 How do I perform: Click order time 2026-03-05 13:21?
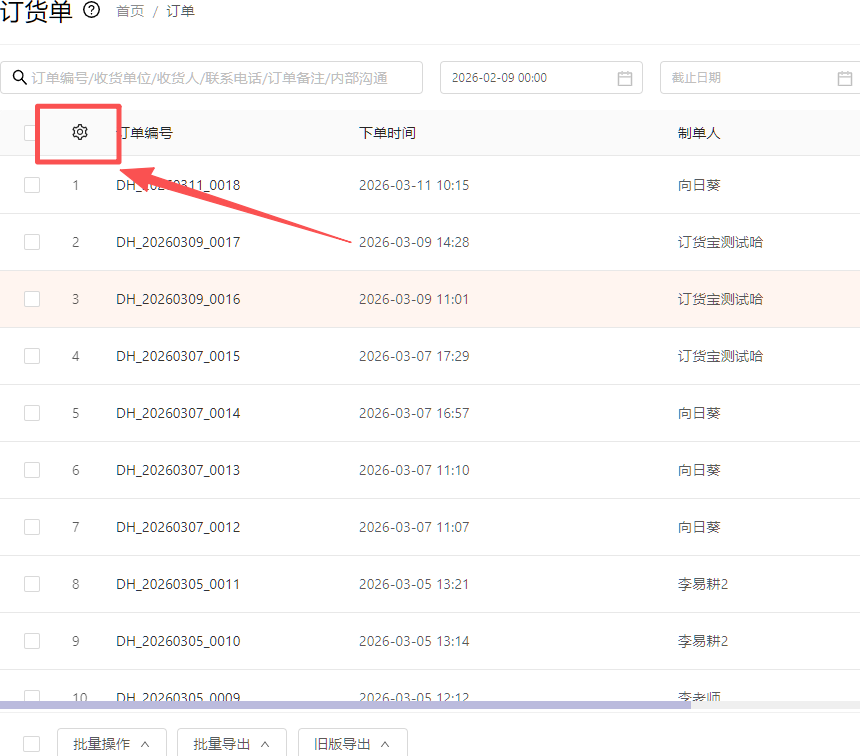click(414, 584)
